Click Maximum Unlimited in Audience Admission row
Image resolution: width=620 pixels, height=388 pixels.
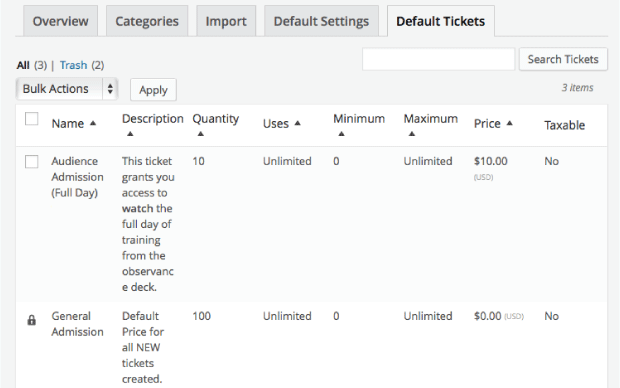[x=428, y=161]
